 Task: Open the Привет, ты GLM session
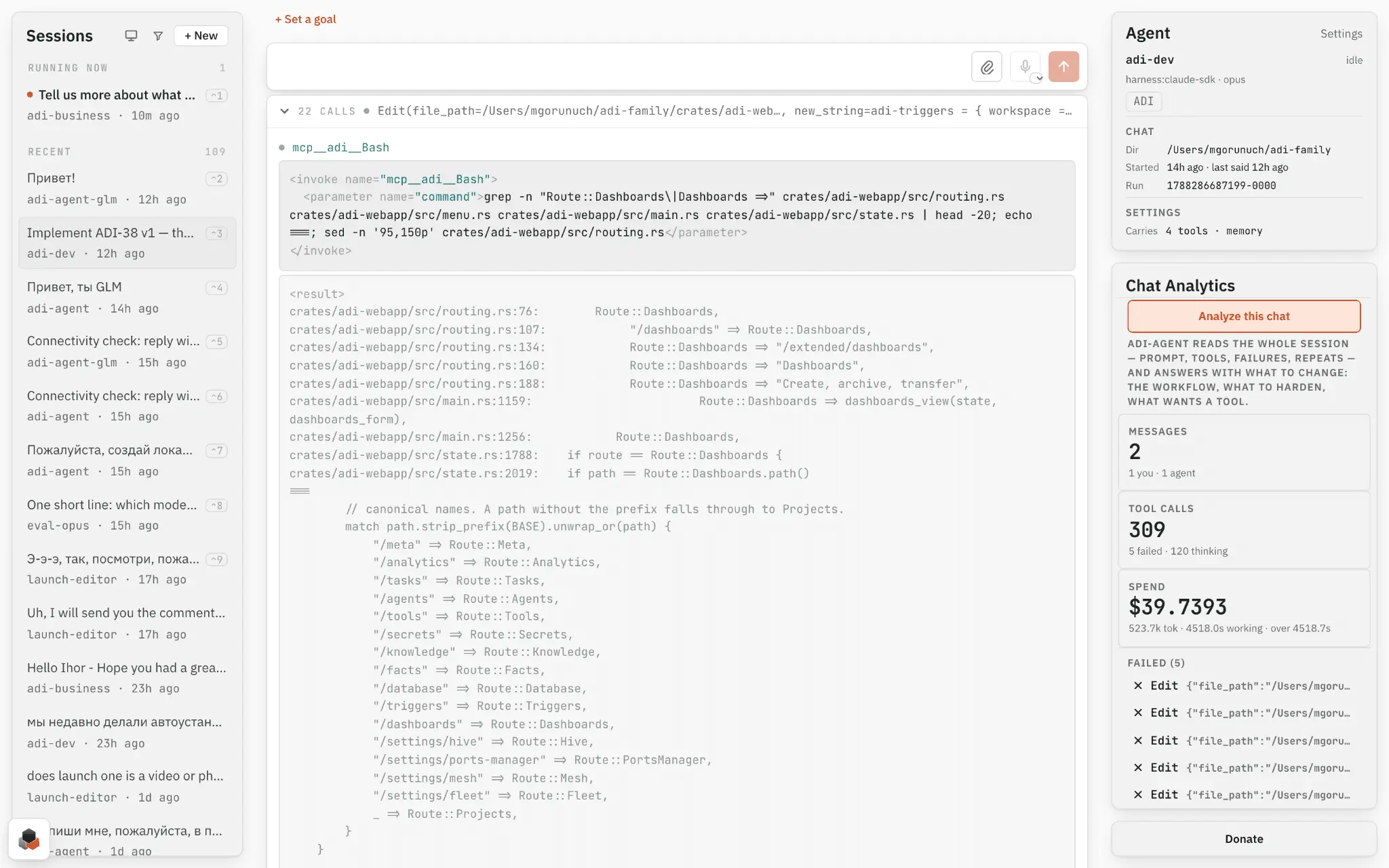[x=128, y=297]
